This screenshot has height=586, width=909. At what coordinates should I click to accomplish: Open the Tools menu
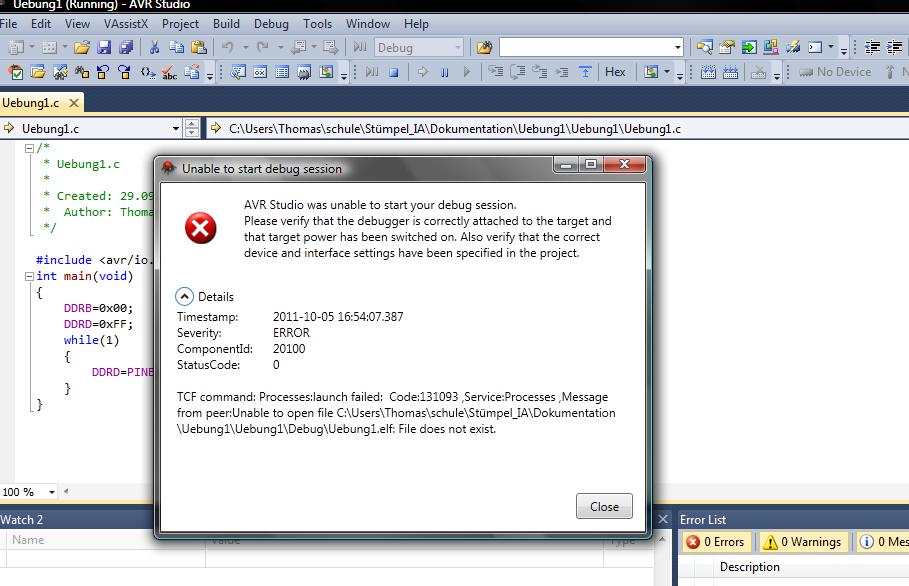point(317,24)
